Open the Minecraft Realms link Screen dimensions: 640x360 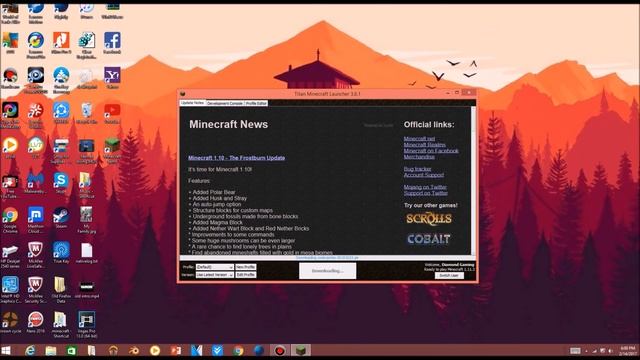[x=424, y=145]
